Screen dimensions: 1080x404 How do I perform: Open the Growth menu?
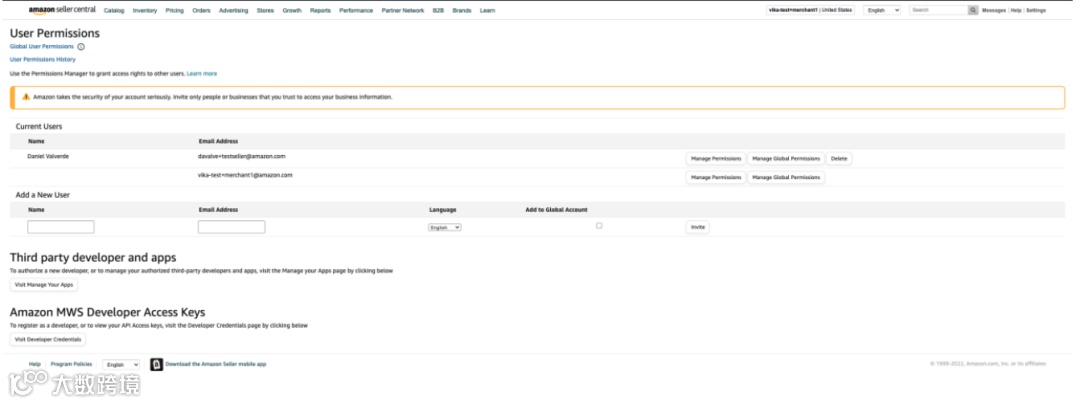point(292,11)
